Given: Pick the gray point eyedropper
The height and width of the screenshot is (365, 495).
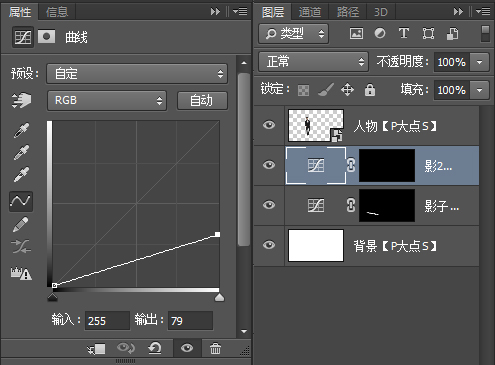Looking at the screenshot, I should click(21, 152).
